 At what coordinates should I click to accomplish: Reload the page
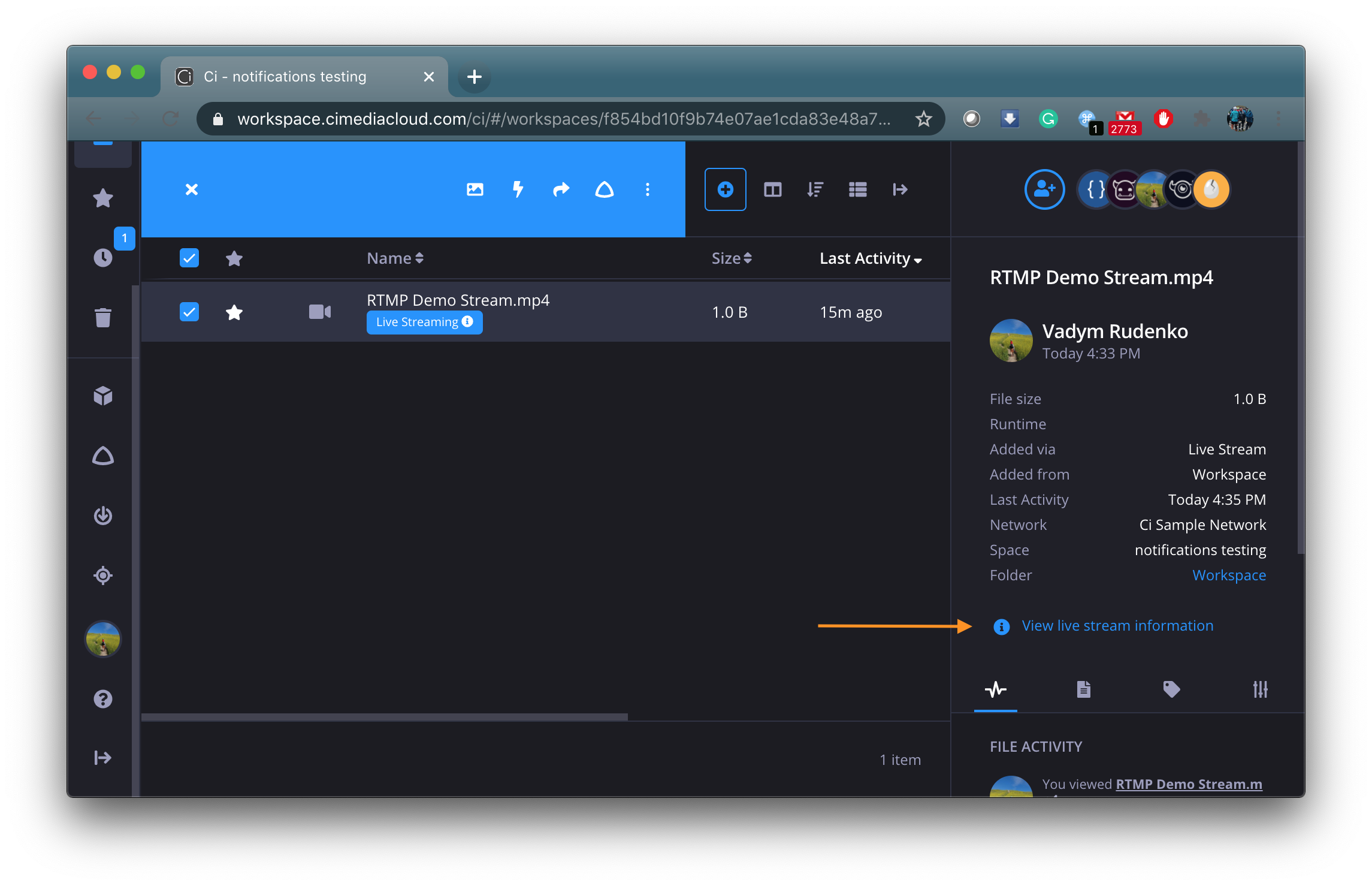[x=171, y=119]
